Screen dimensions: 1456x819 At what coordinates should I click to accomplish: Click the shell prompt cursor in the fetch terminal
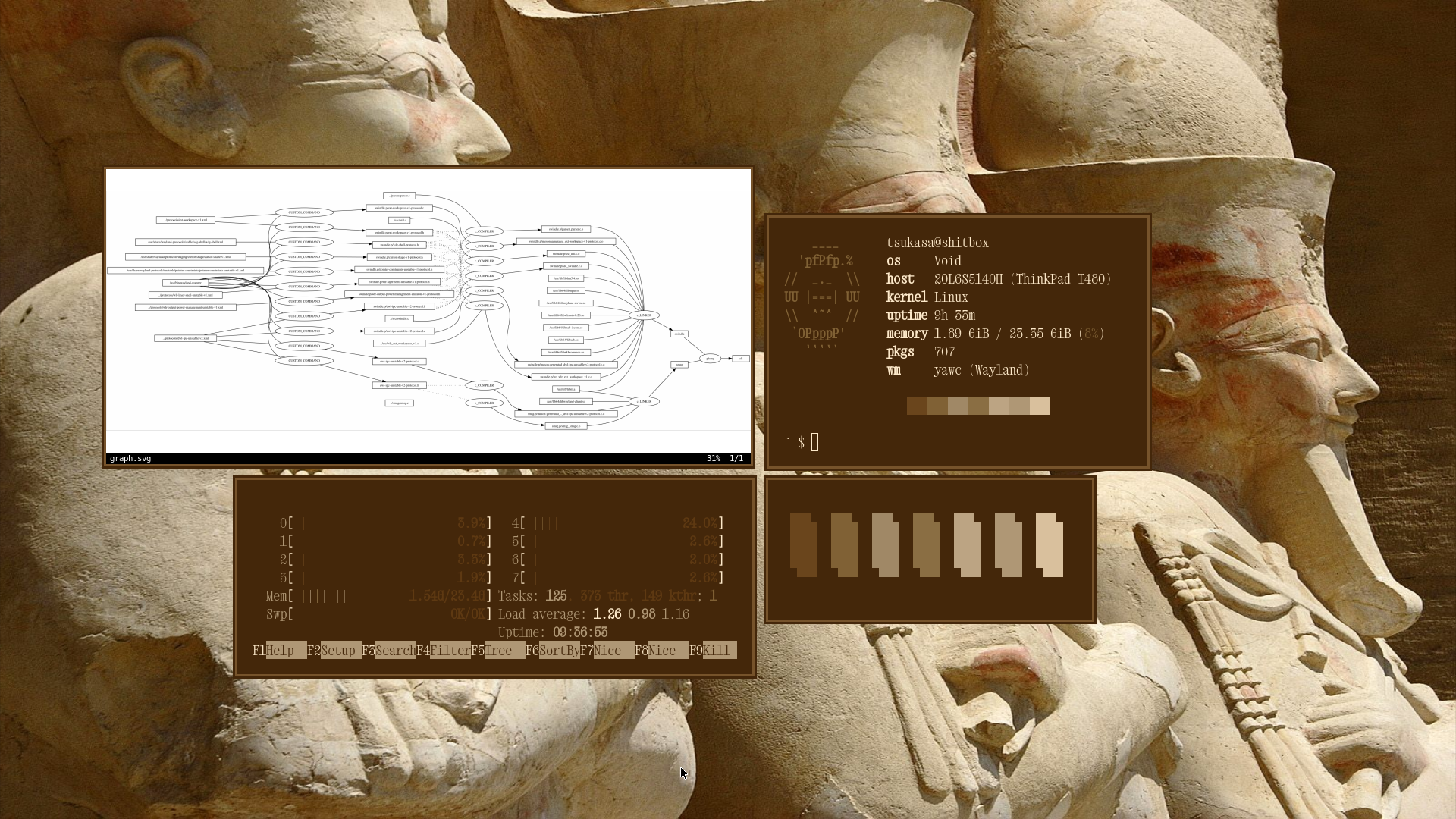click(x=815, y=442)
